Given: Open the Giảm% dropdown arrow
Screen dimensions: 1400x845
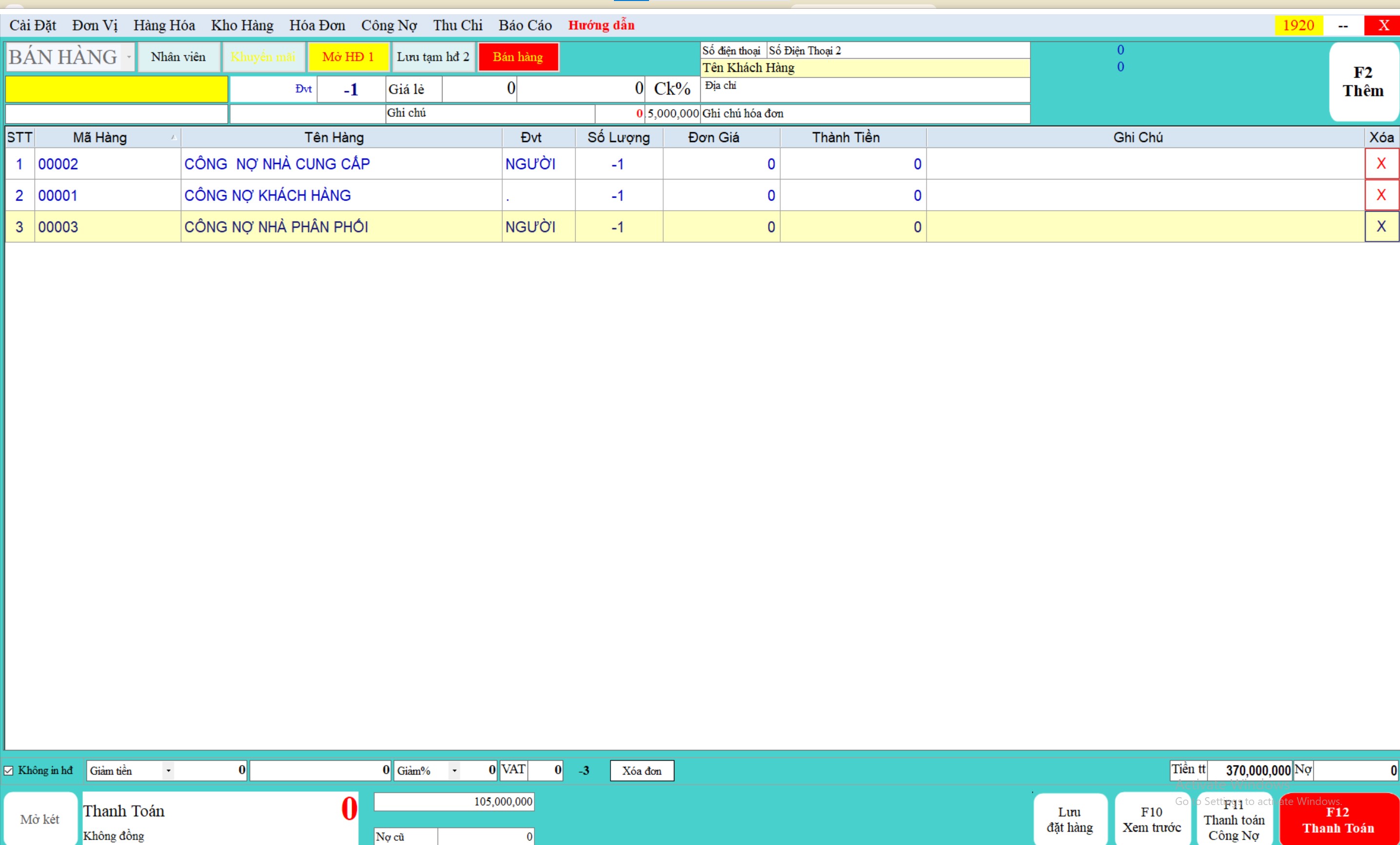Looking at the screenshot, I should click(x=454, y=770).
